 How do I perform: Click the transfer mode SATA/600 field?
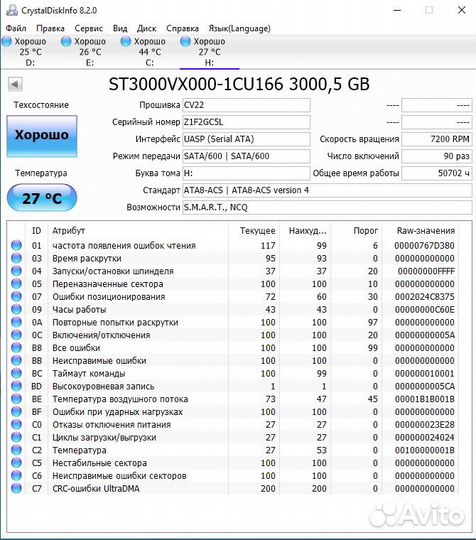246,156
